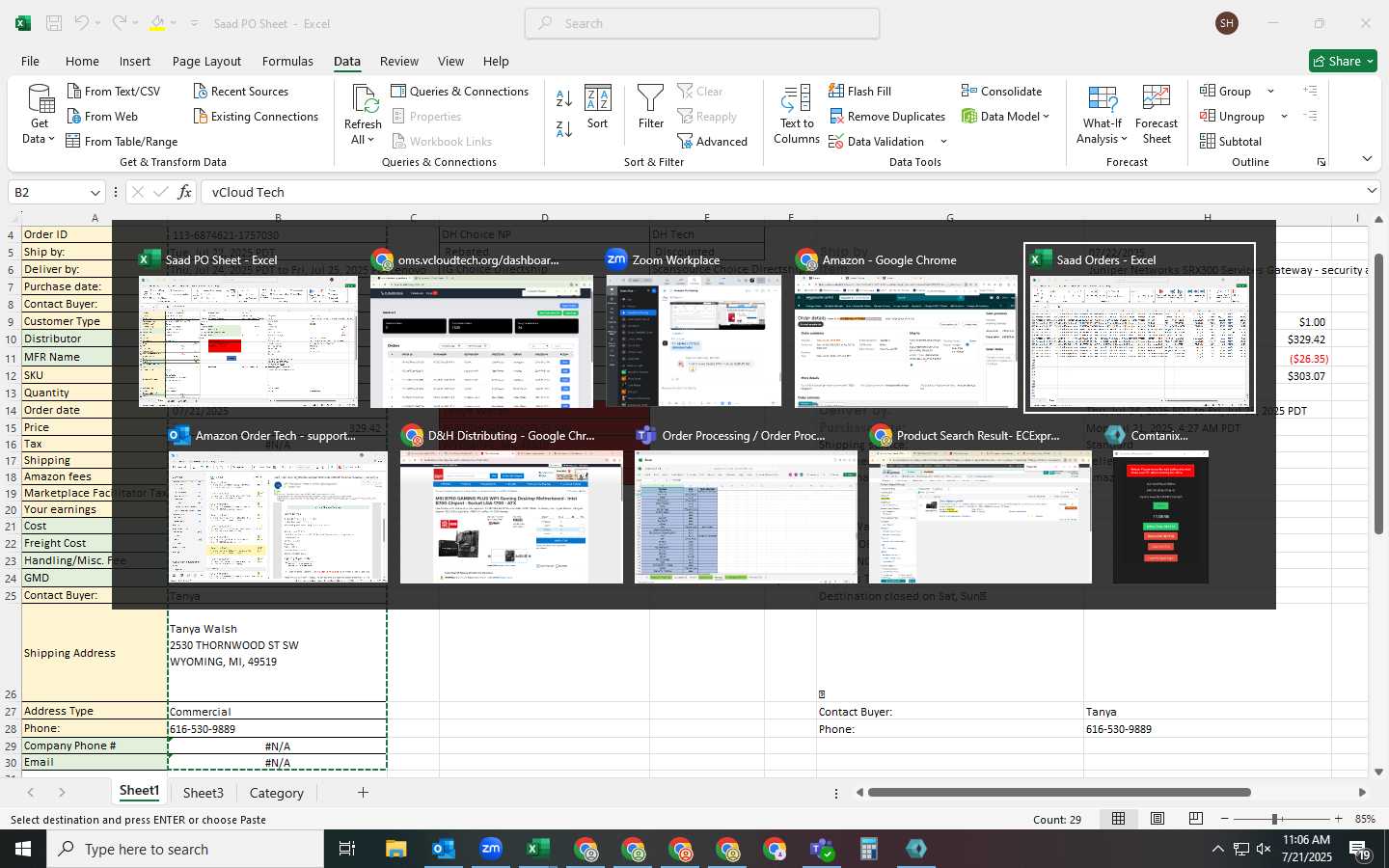Switch to Saad Orders - Excel window thumbnail
The height and width of the screenshot is (868, 1389).
[1139, 328]
